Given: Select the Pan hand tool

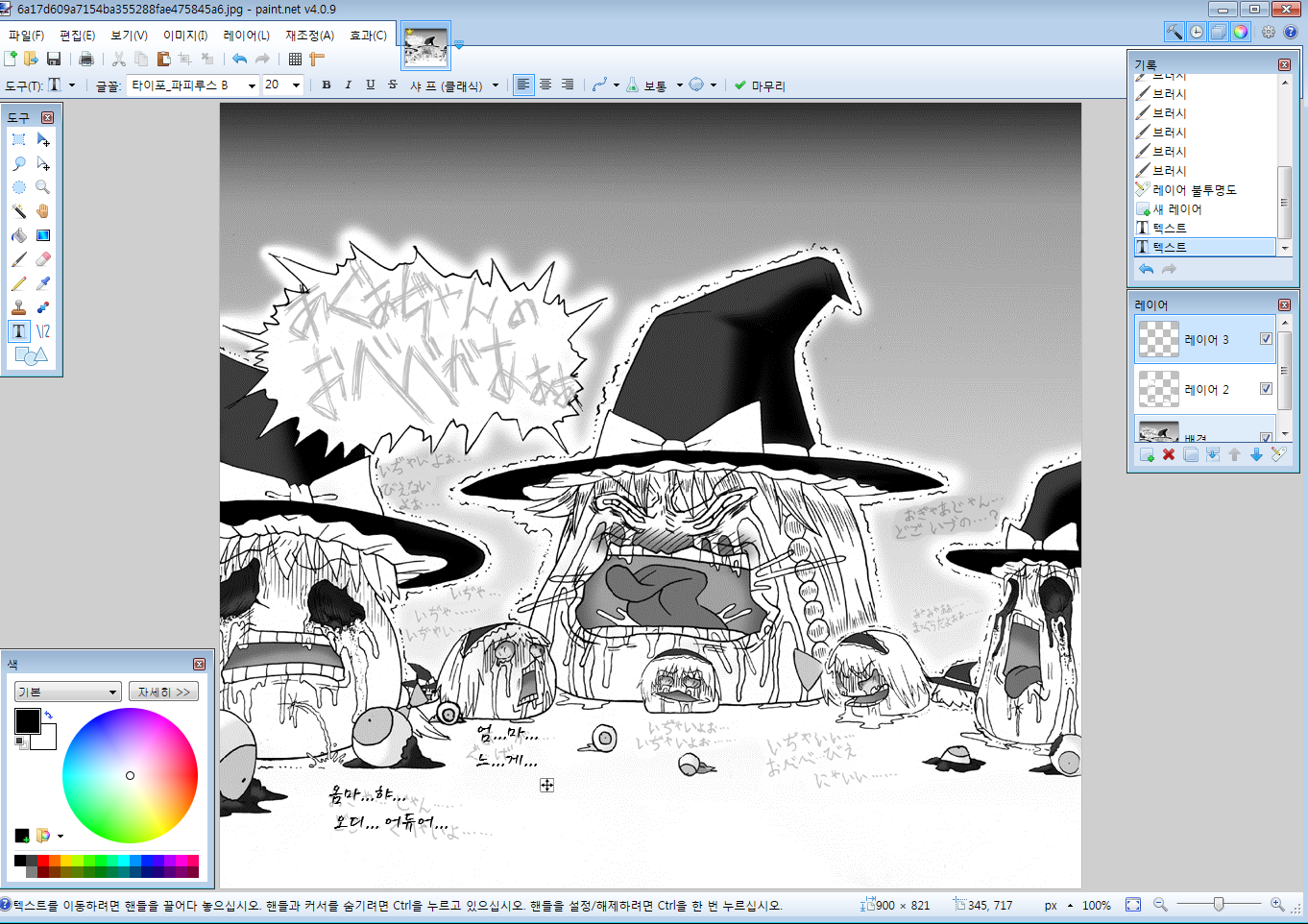Looking at the screenshot, I should [43, 211].
